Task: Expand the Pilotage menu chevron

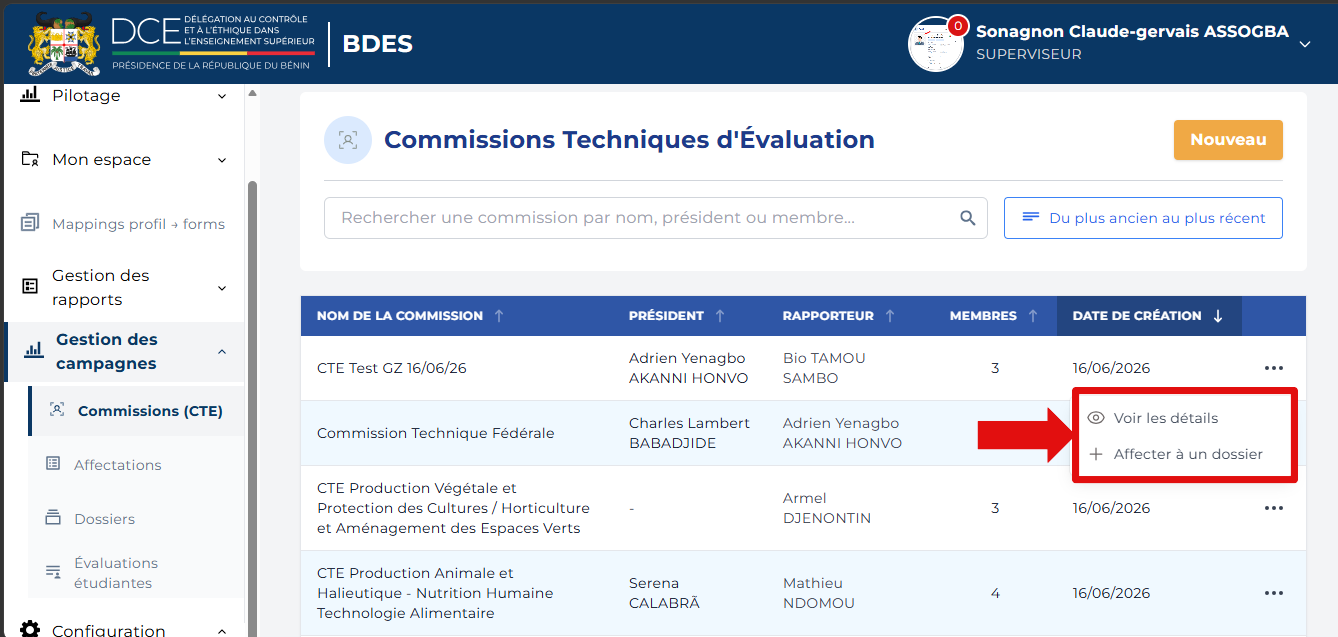Action: point(222,96)
